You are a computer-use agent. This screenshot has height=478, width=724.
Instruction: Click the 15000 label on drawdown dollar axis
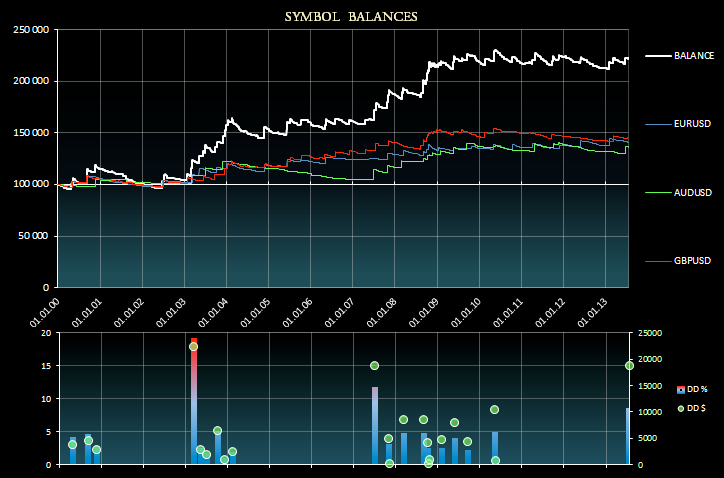[650, 386]
